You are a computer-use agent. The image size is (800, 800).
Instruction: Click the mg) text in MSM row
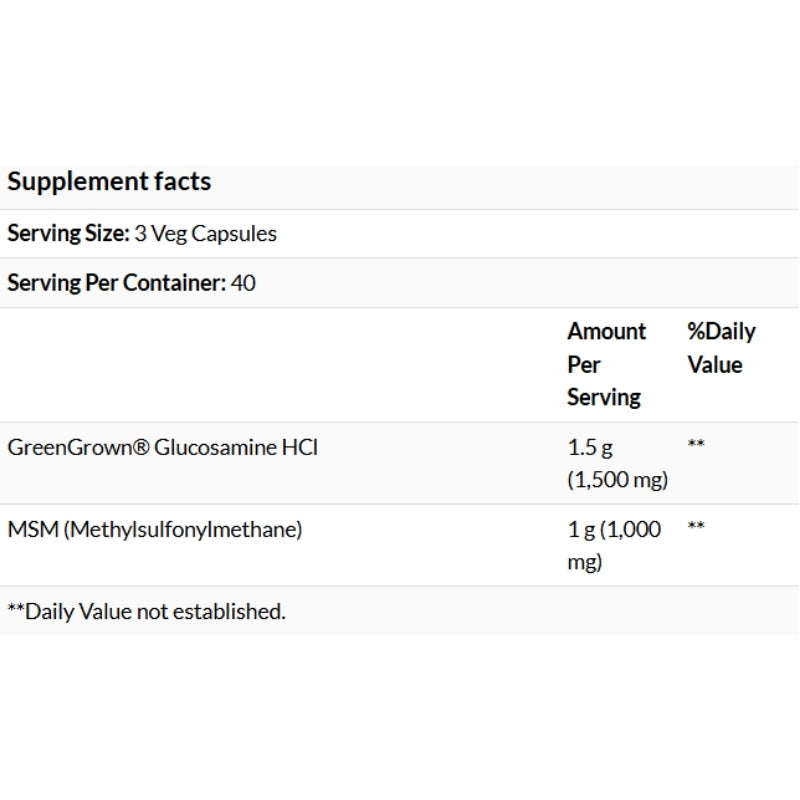click(x=585, y=563)
